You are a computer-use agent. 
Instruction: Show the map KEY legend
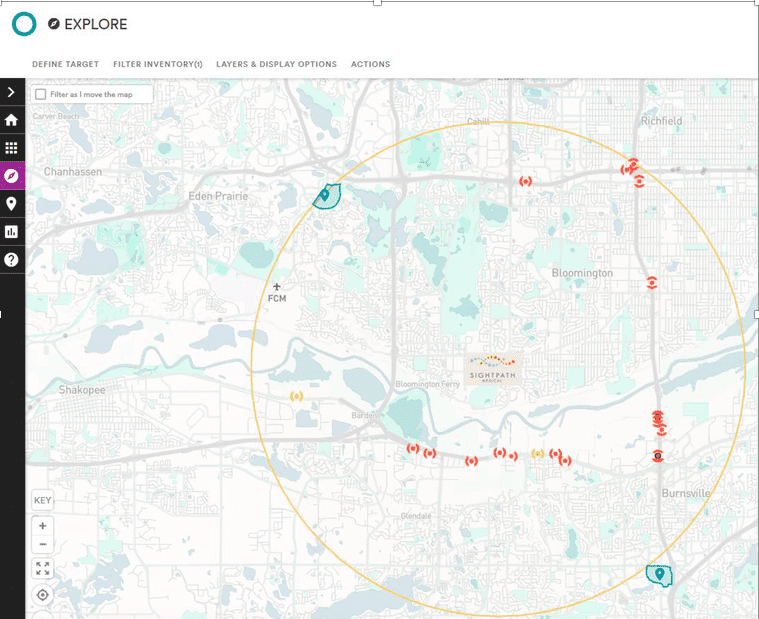click(42, 500)
